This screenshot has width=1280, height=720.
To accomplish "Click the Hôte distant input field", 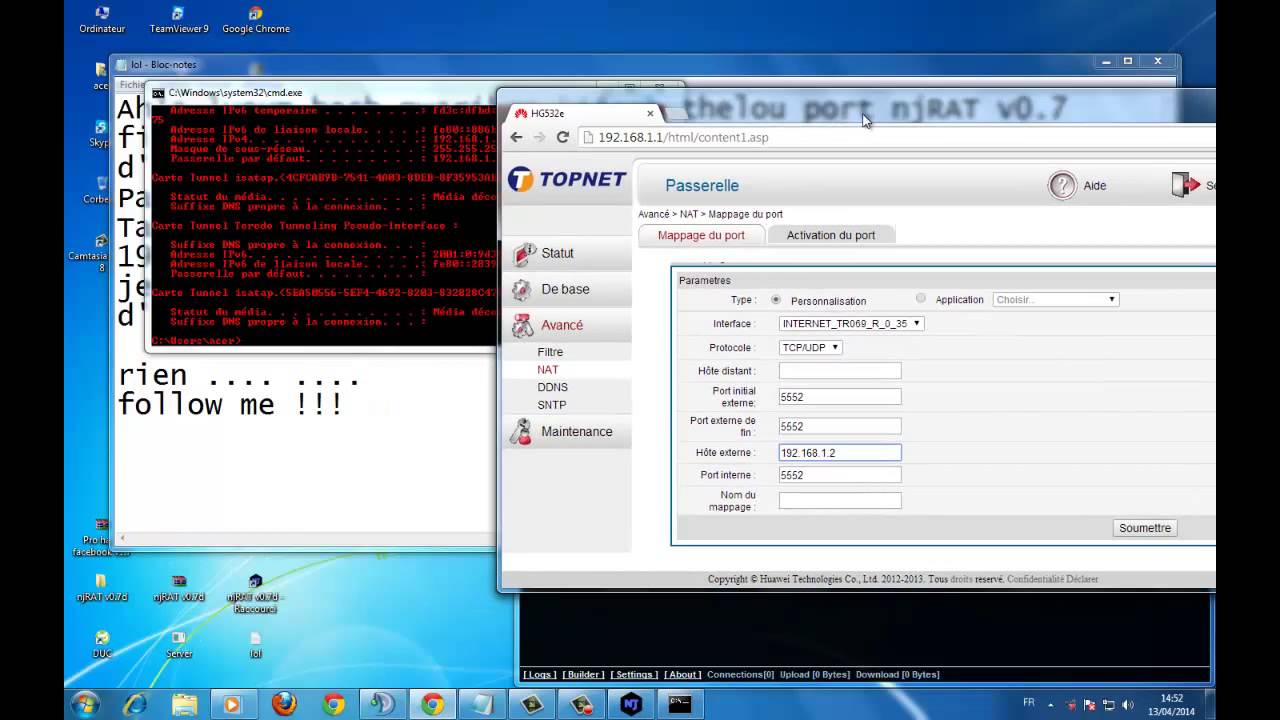I will (x=840, y=371).
